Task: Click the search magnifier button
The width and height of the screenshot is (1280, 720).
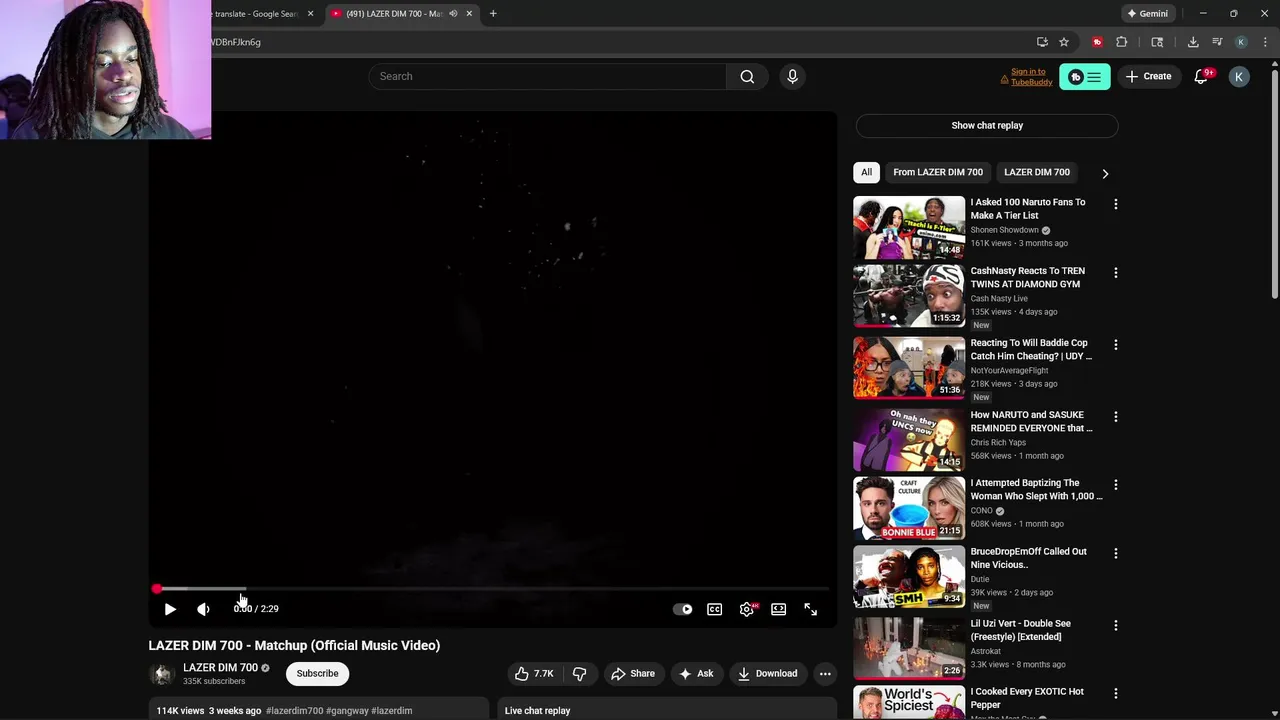Action: pyautogui.click(x=747, y=76)
